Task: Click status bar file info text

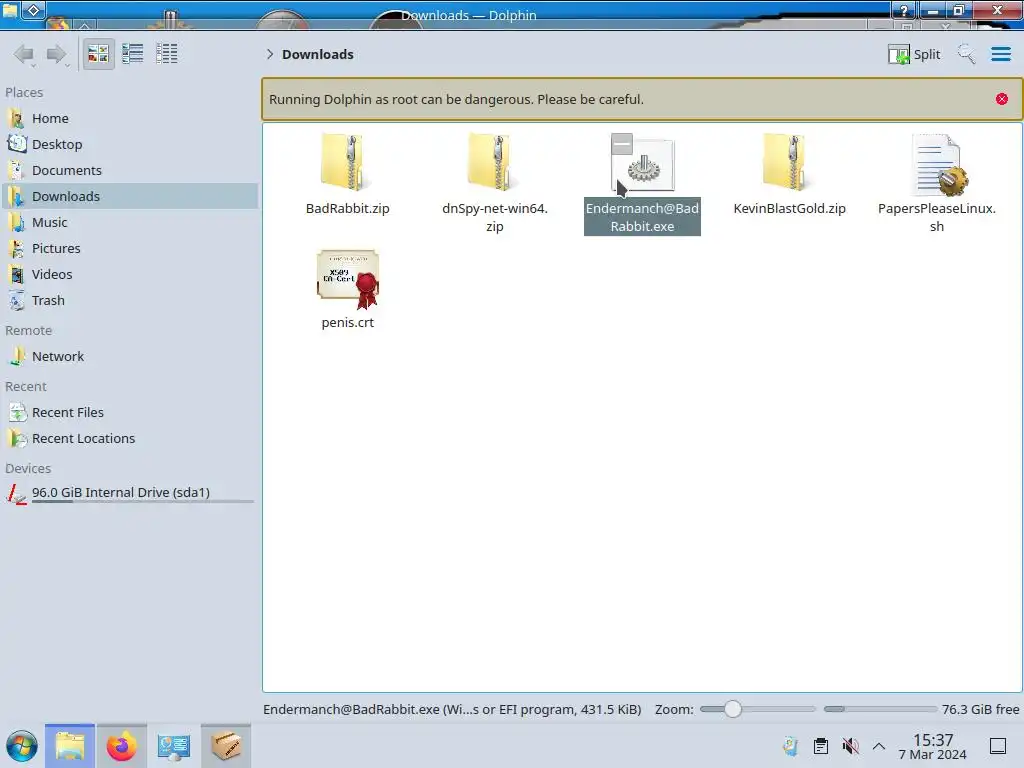Action: pyautogui.click(x=452, y=709)
